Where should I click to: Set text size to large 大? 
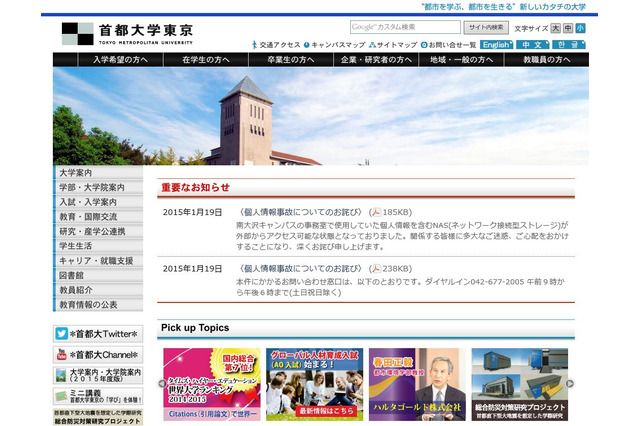point(556,28)
